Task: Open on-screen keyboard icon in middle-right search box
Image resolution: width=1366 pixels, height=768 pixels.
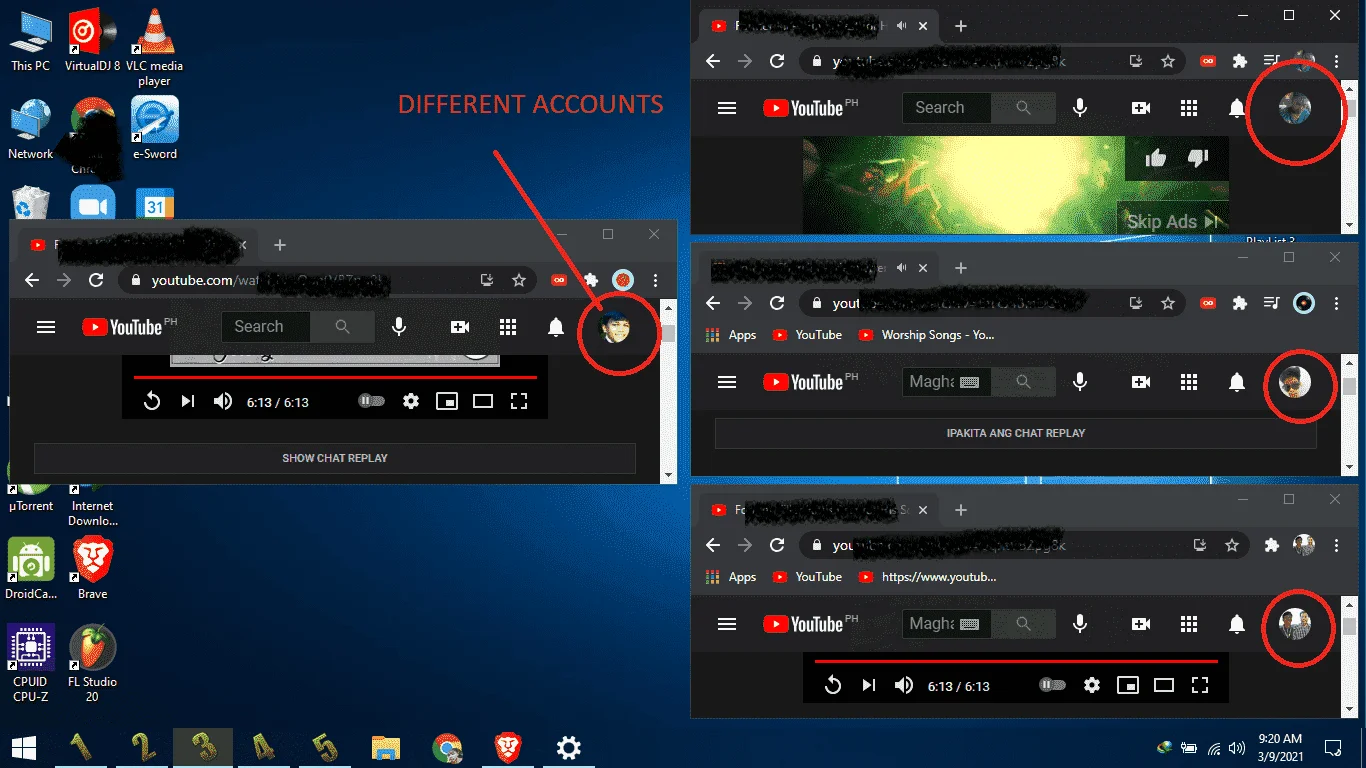Action: [x=969, y=382]
